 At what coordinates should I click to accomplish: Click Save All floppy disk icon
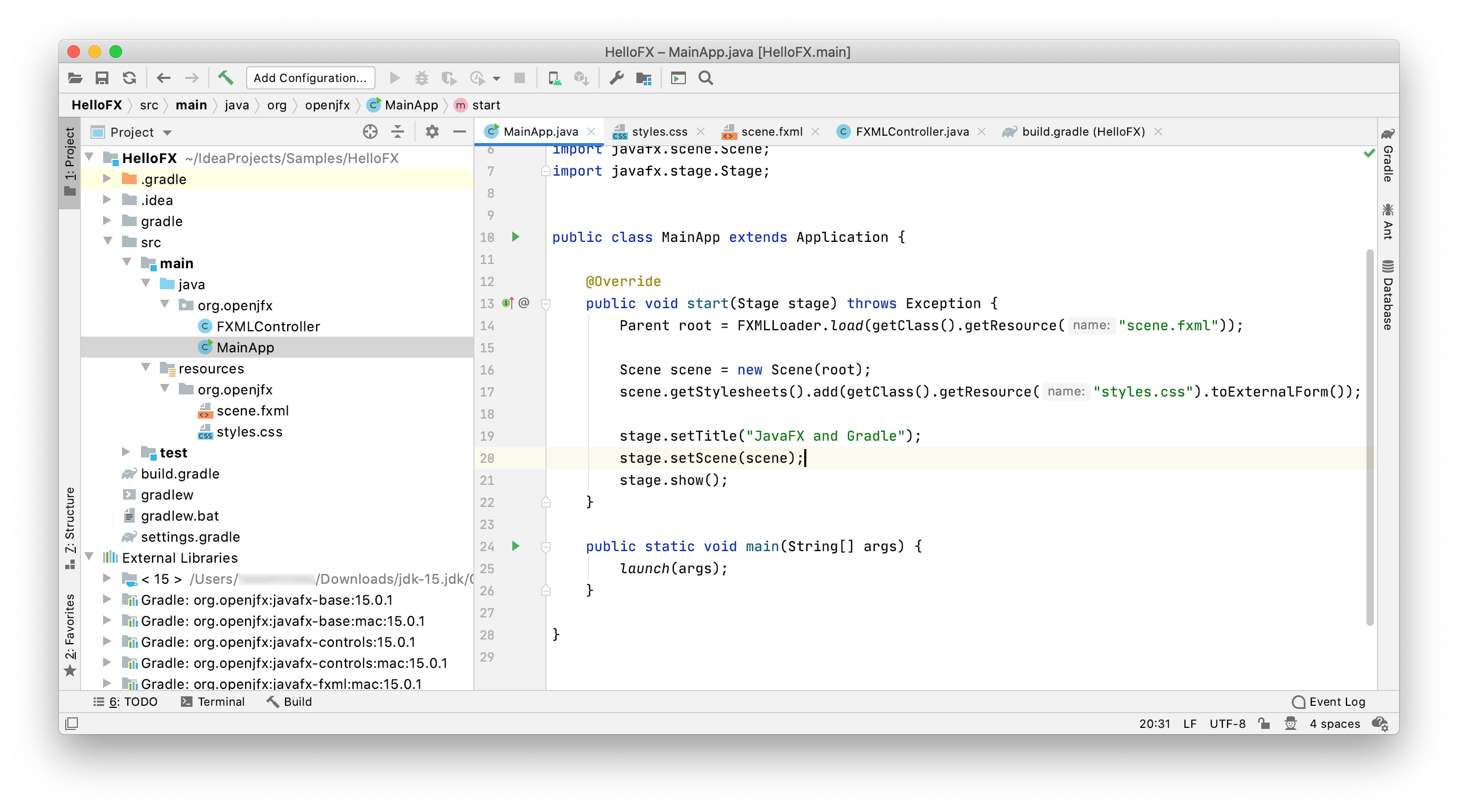point(102,78)
